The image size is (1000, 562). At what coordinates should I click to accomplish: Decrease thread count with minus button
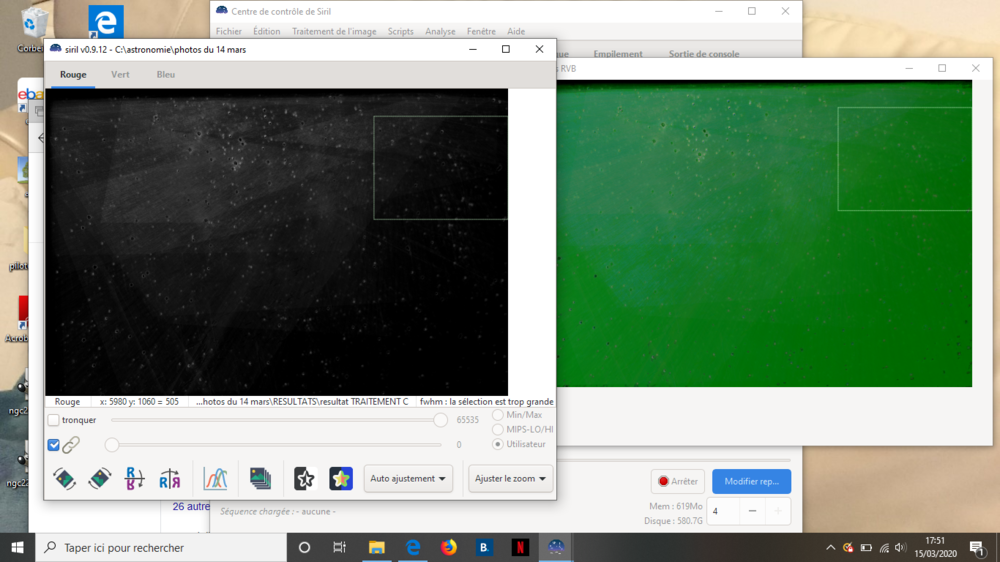(753, 511)
